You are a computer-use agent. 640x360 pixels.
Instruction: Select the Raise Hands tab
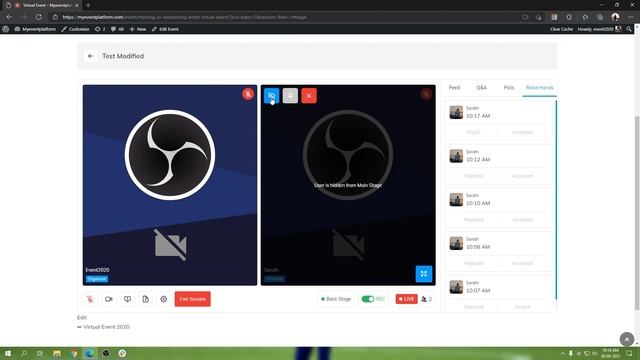[x=539, y=87]
